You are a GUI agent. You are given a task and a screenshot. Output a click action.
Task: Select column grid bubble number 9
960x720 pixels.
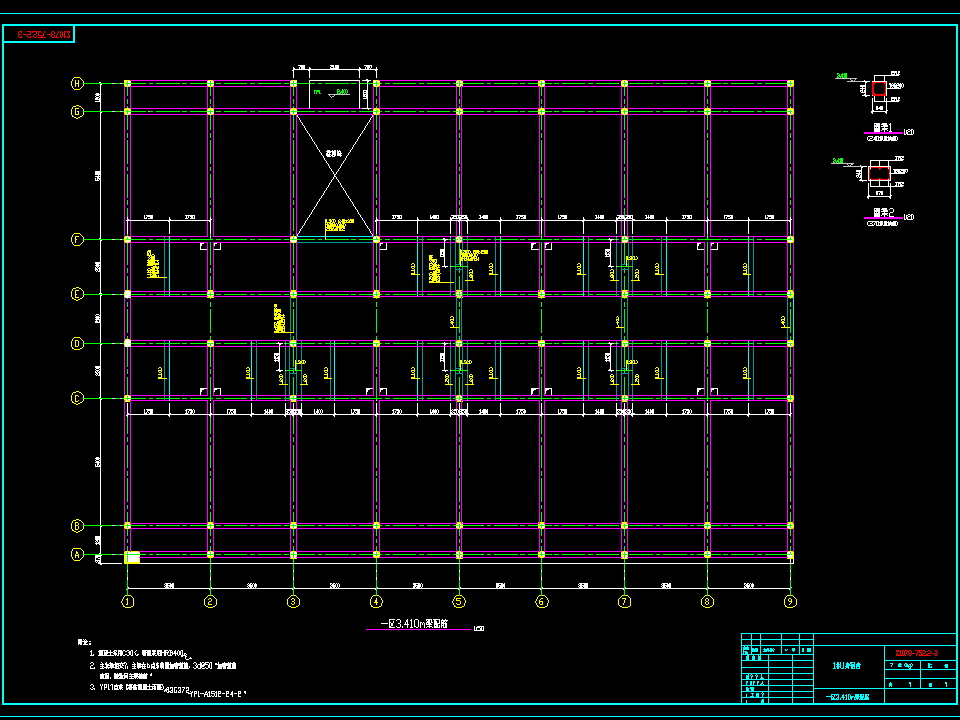pos(790,601)
